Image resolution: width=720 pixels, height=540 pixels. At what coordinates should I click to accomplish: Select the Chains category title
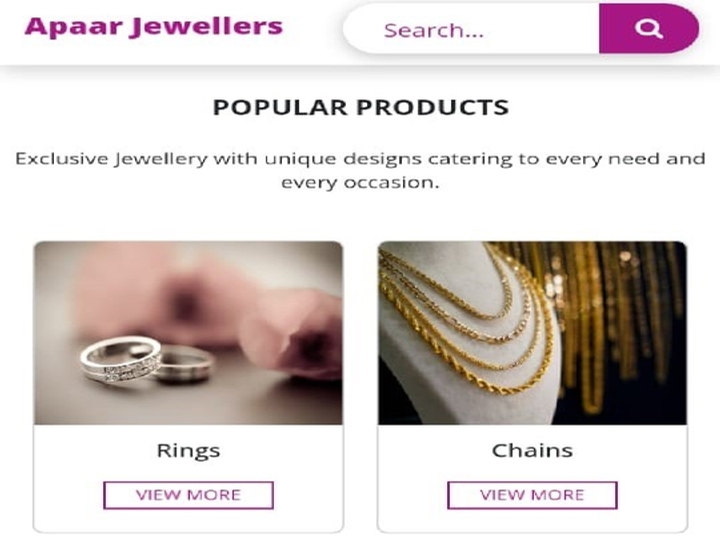[532, 450]
